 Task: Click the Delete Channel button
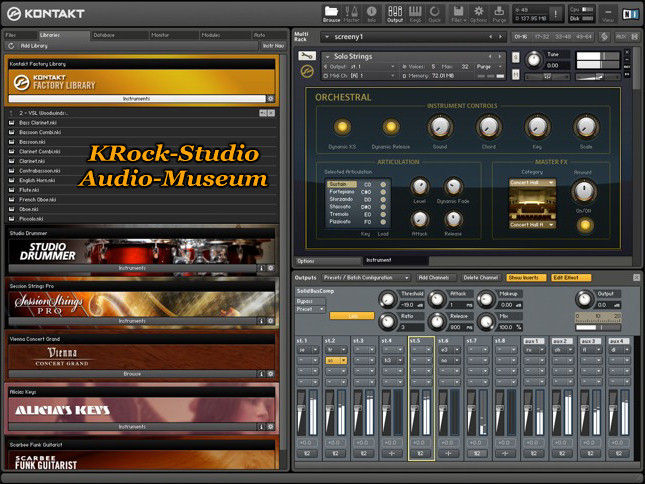pos(481,278)
